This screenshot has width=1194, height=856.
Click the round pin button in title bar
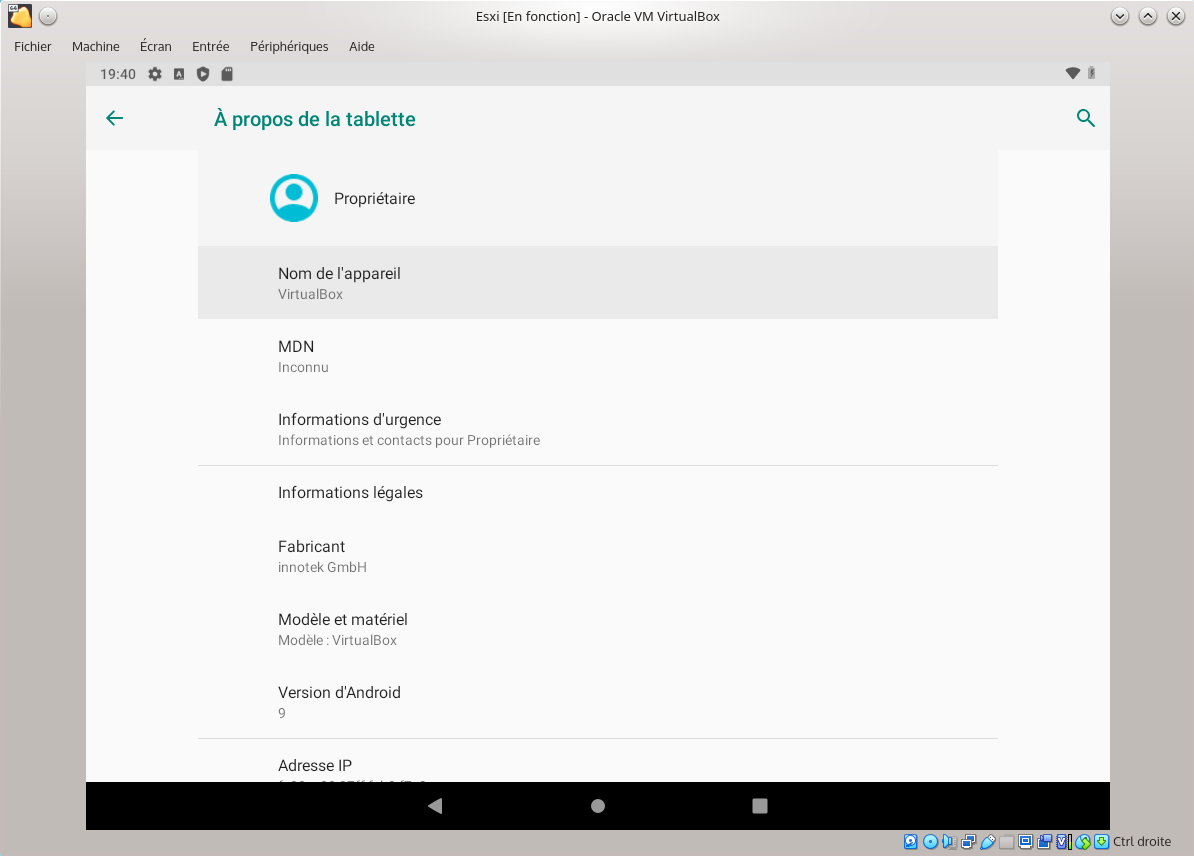(x=48, y=16)
